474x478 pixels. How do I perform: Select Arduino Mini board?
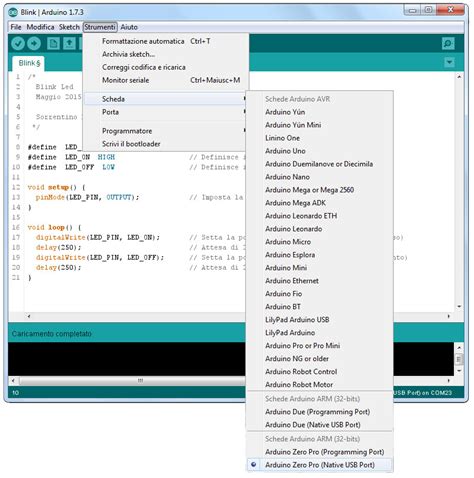click(x=320, y=268)
